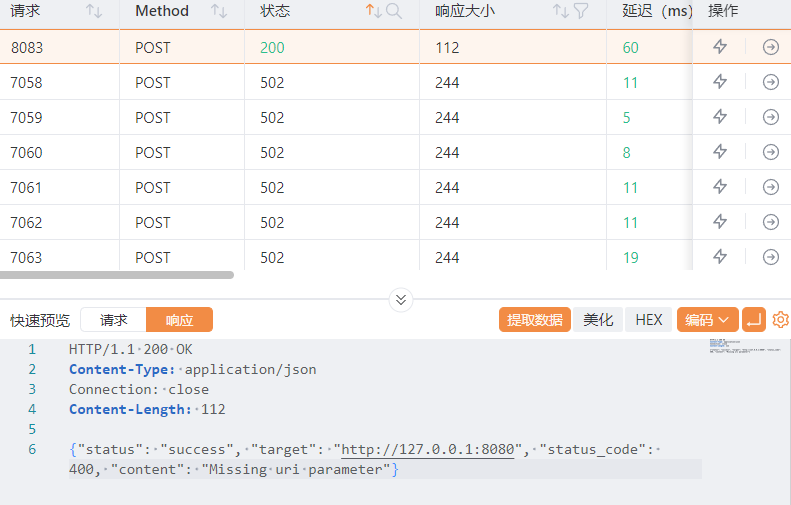Toggle word wrap return-arrow button

tap(754, 320)
